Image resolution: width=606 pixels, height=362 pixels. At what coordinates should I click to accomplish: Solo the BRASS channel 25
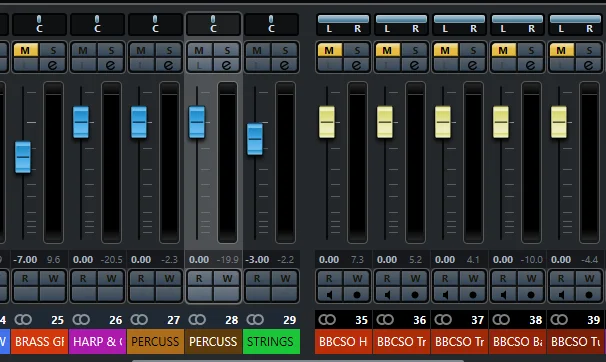[x=53, y=50]
